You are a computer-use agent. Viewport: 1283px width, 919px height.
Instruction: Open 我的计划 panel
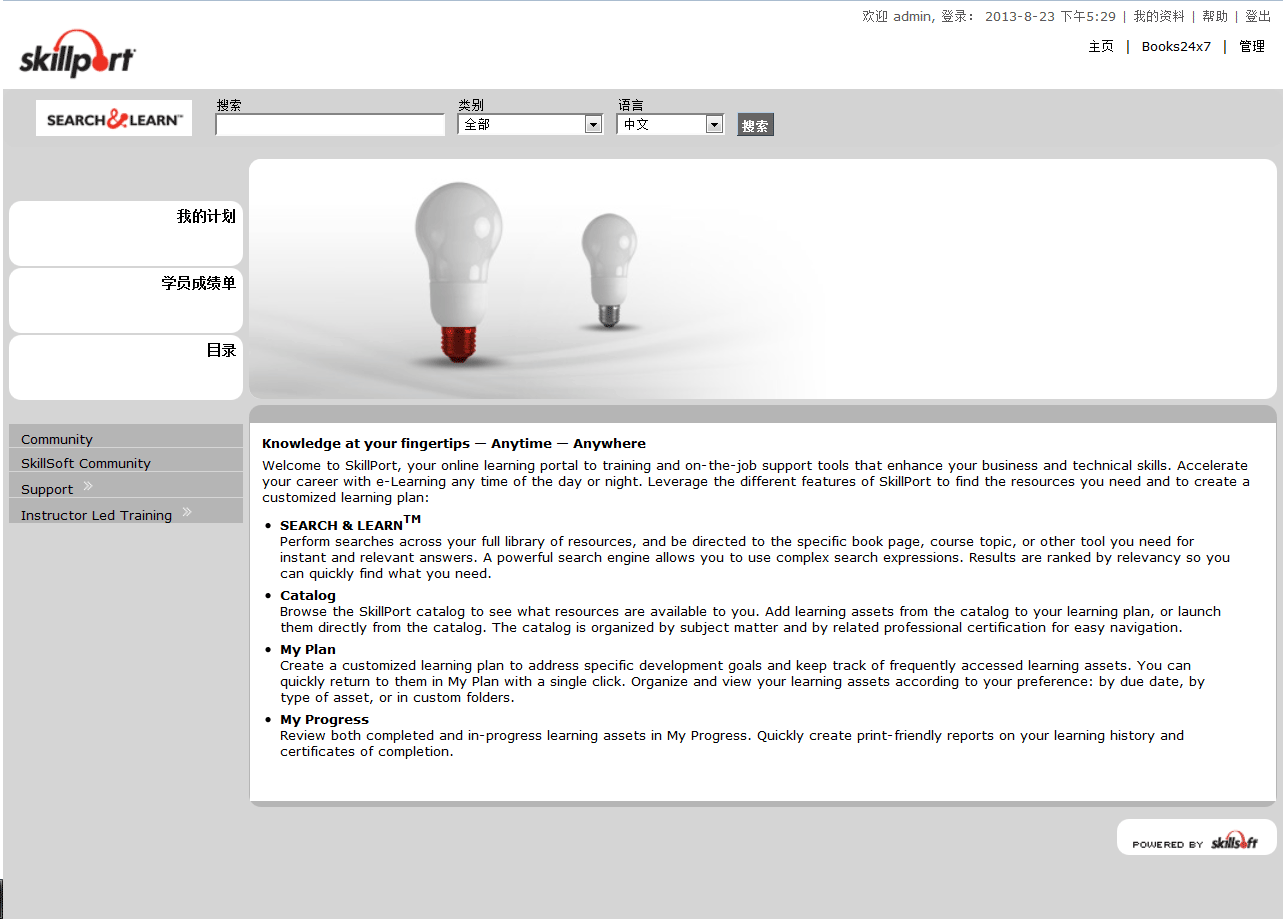coord(206,217)
